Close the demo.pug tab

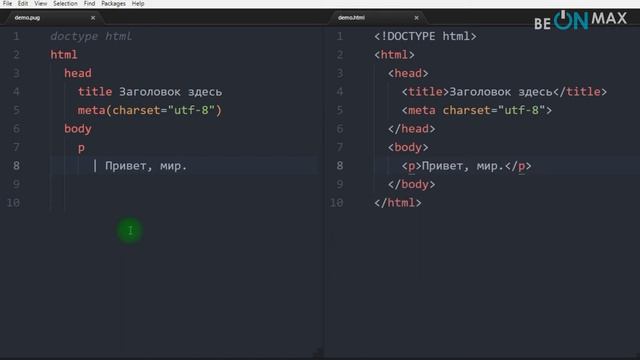pyautogui.click(x=93, y=18)
